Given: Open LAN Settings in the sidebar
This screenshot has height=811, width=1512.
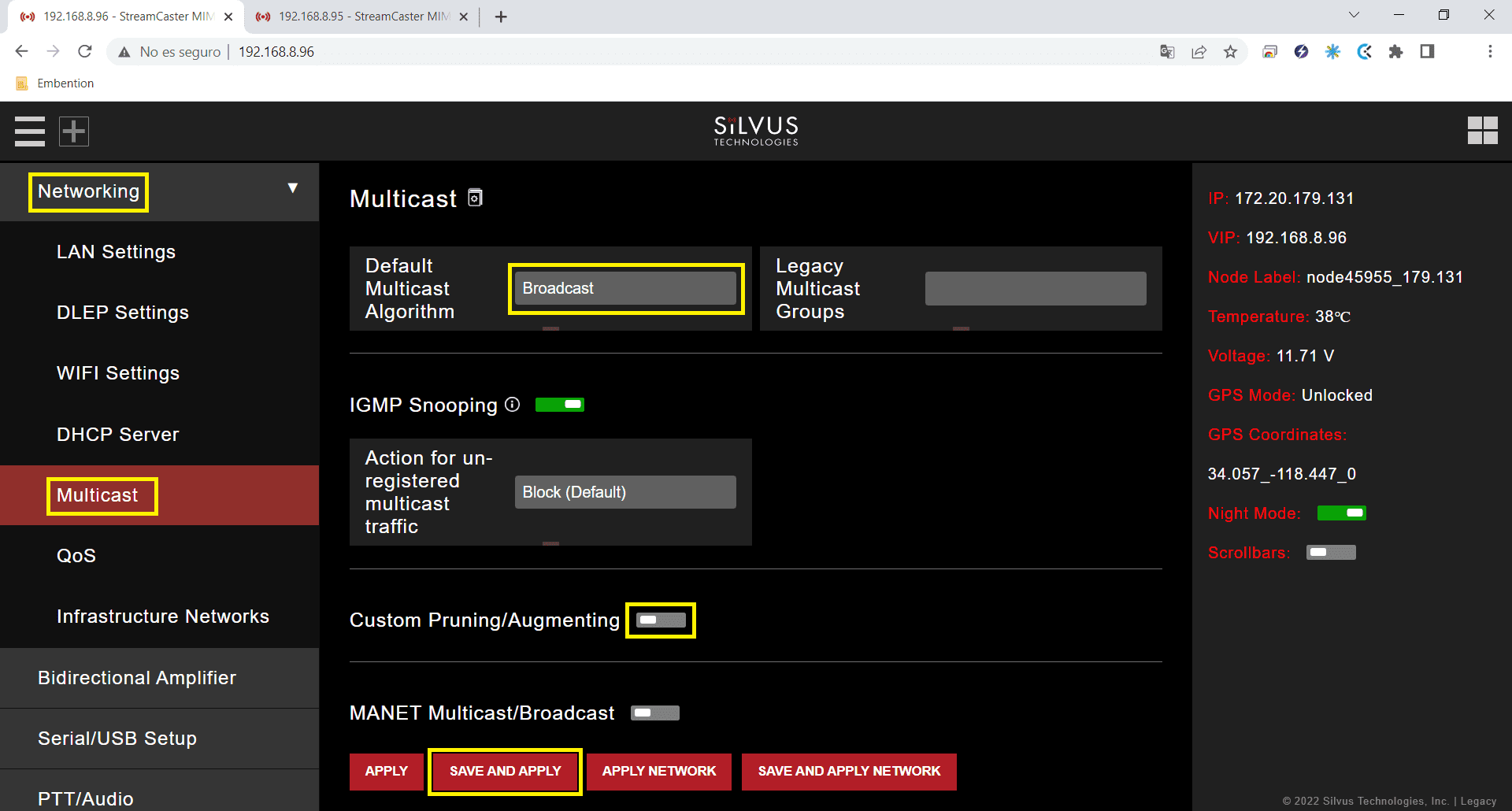Looking at the screenshot, I should (x=116, y=252).
